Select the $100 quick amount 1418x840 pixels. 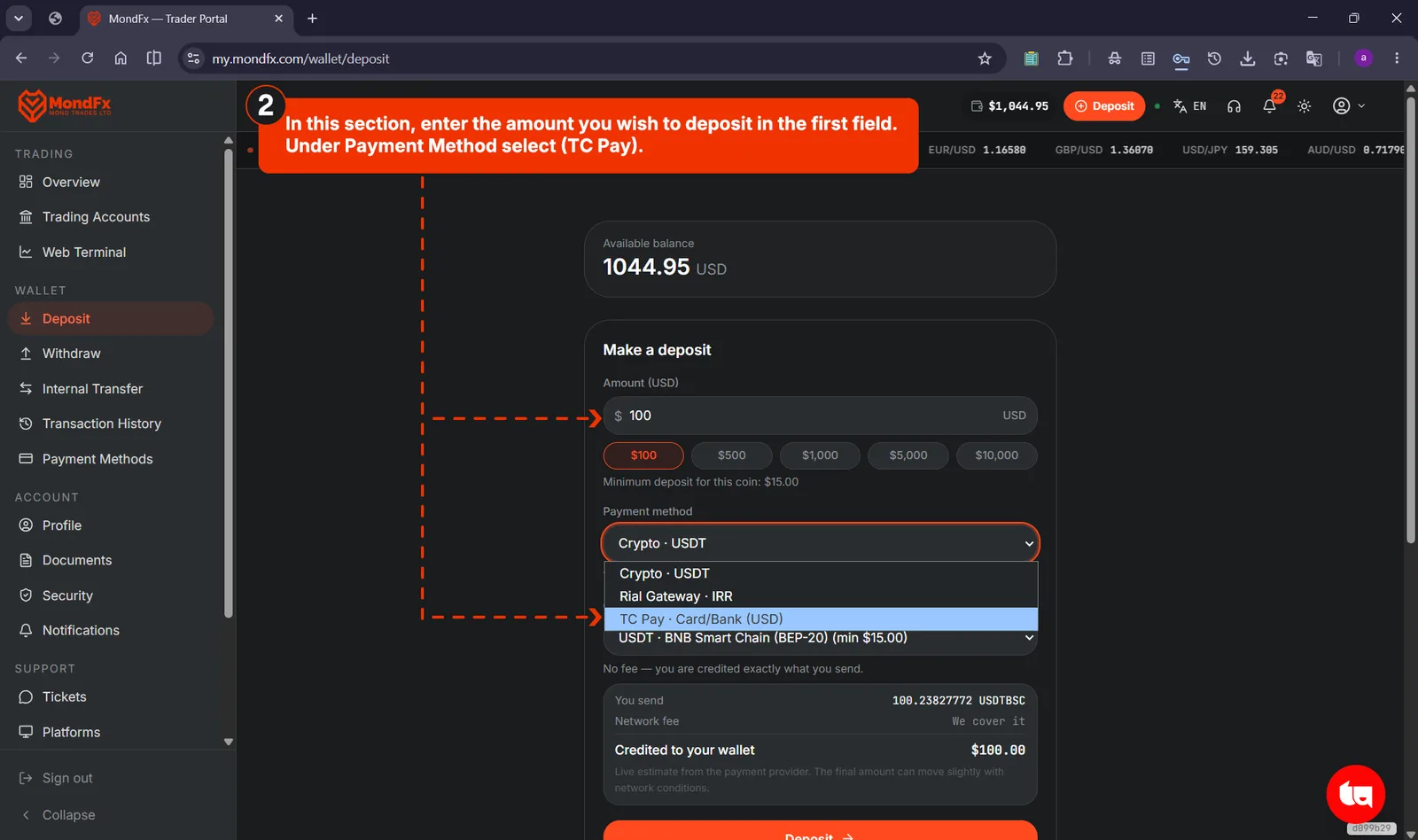click(x=643, y=455)
